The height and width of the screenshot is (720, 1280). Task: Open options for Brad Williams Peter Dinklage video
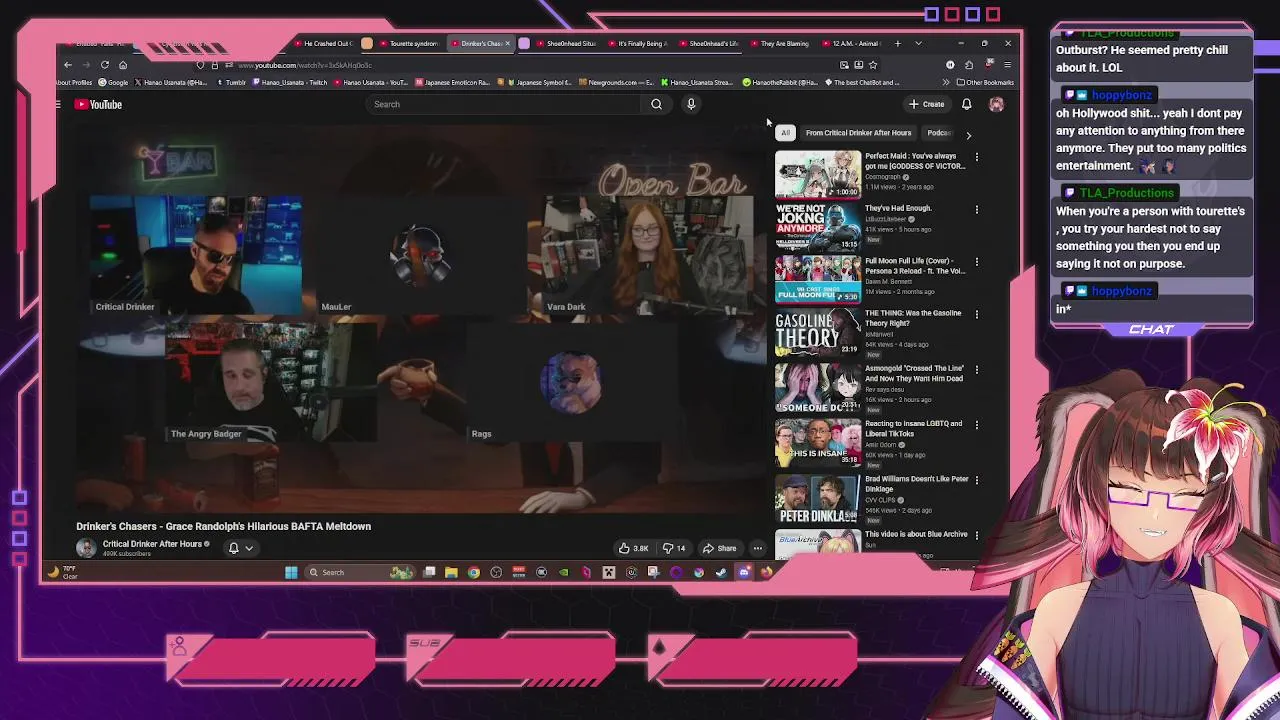tap(977, 480)
